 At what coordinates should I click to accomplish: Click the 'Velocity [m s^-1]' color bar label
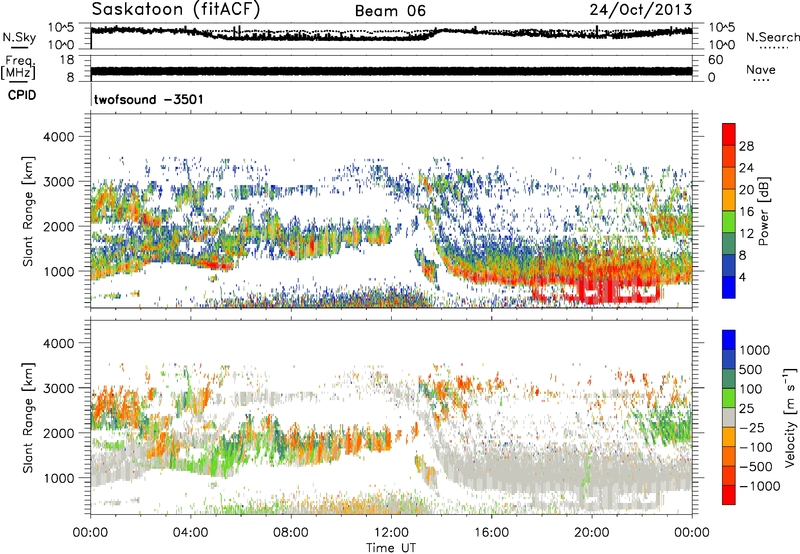point(790,417)
